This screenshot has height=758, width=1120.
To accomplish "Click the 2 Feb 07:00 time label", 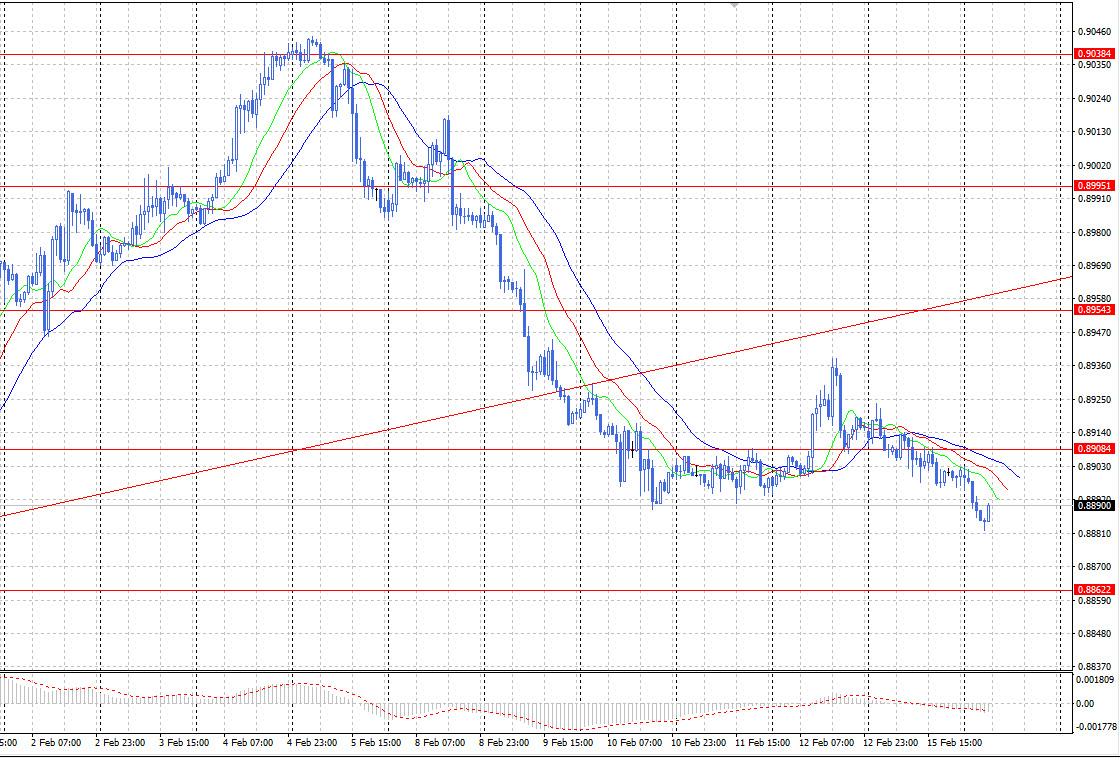I will point(56,742).
